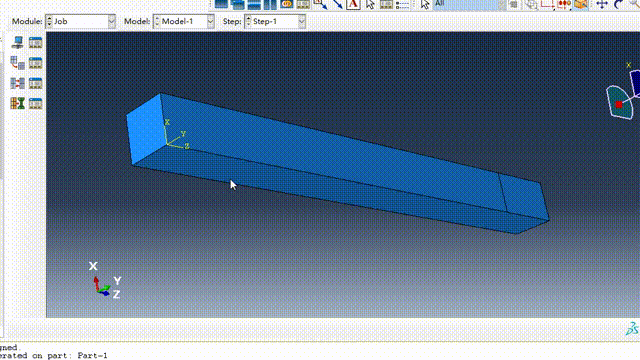
Task: Click the orange view cut box icon
Action: [x=580, y=4]
